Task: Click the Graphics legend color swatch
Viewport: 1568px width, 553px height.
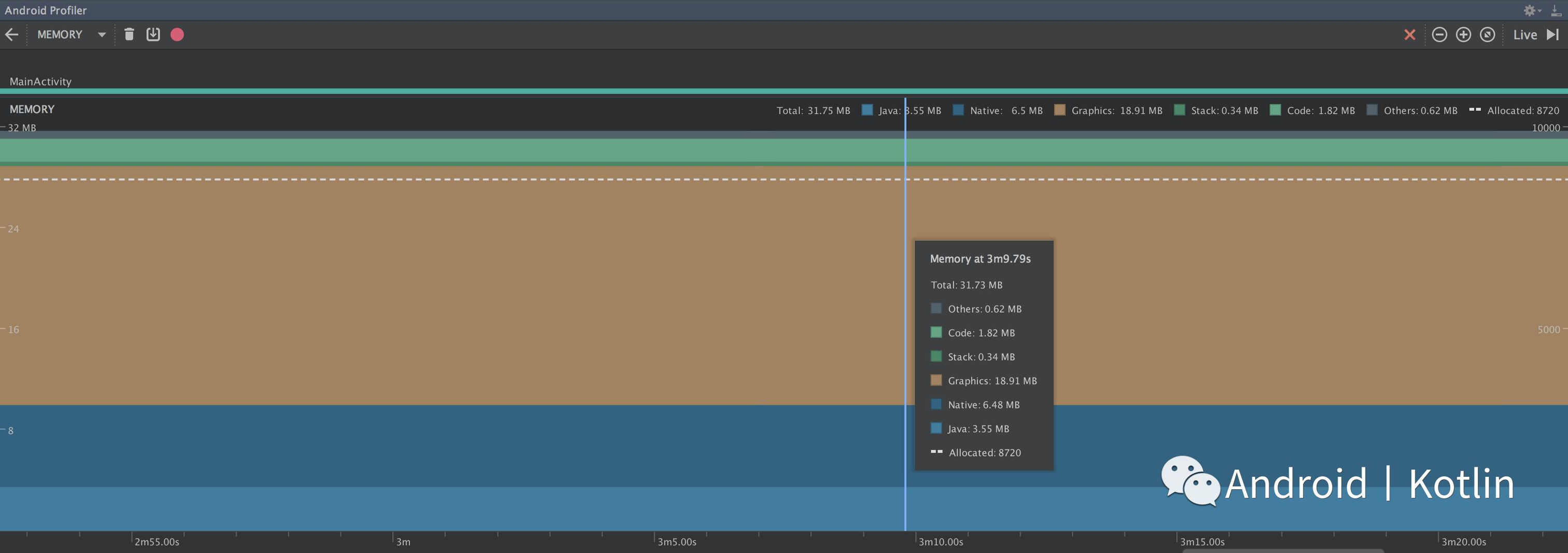Action: 1060,109
